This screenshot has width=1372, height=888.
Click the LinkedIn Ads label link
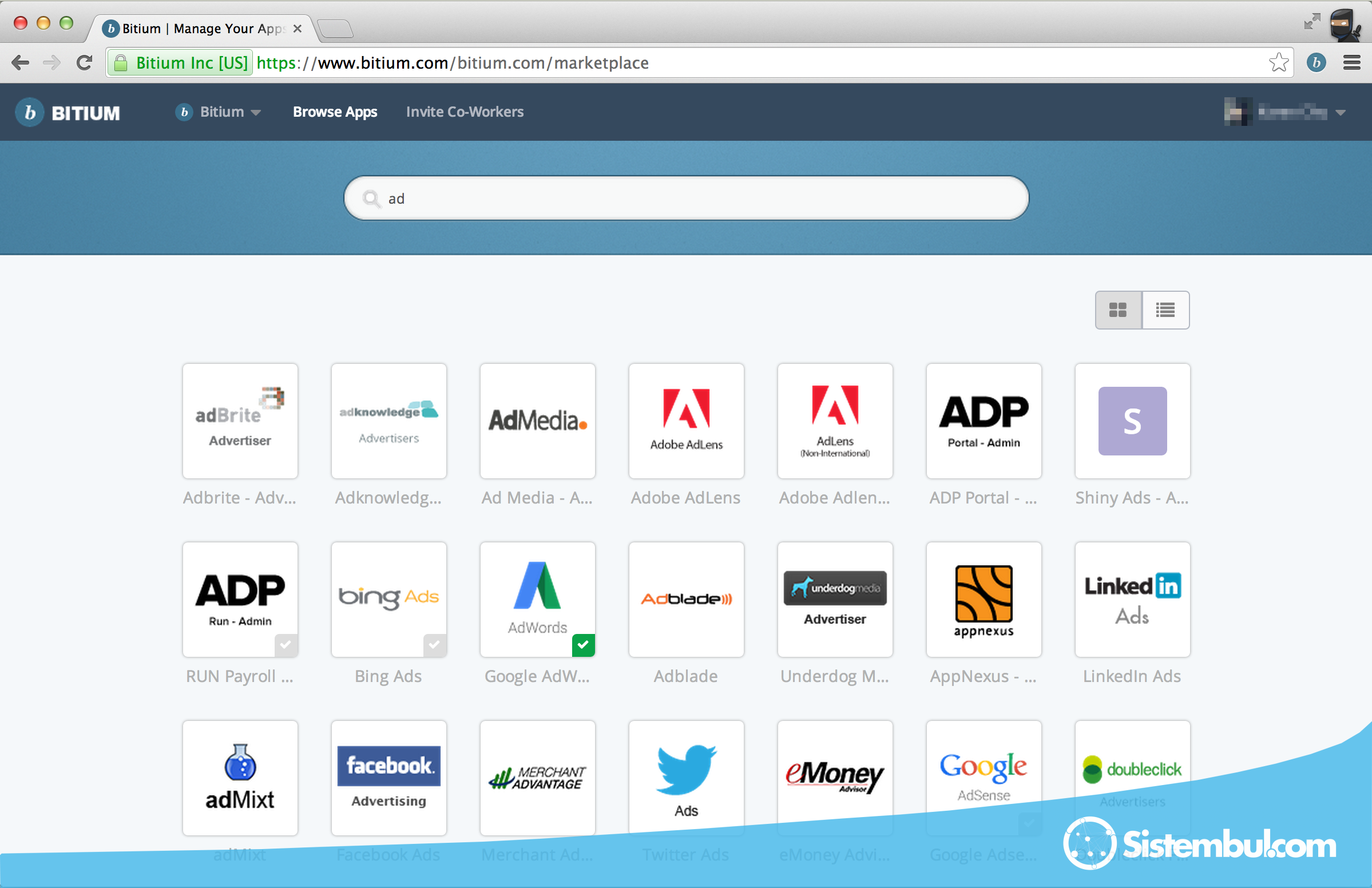[1132, 676]
